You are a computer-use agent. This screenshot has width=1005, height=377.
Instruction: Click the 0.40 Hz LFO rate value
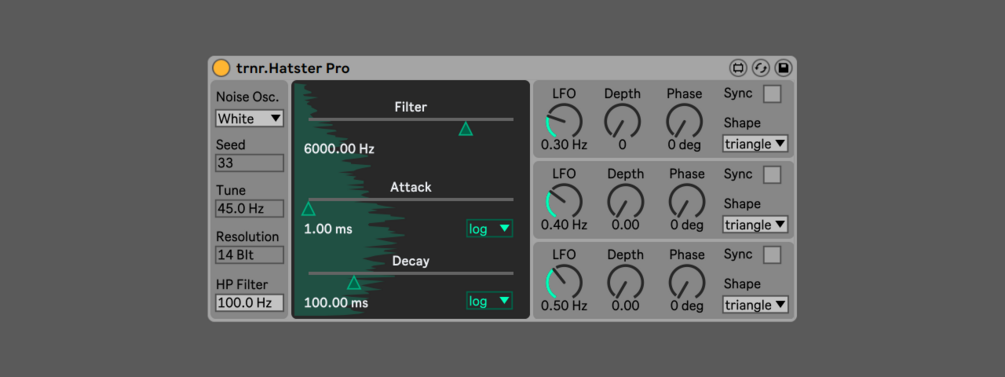(x=564, y=225)
